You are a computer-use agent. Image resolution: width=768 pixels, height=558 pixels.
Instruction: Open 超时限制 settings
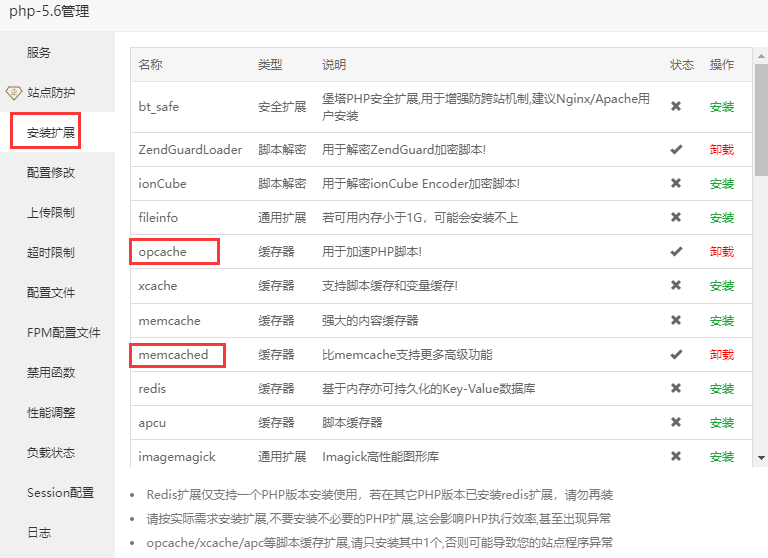(51, 252)
